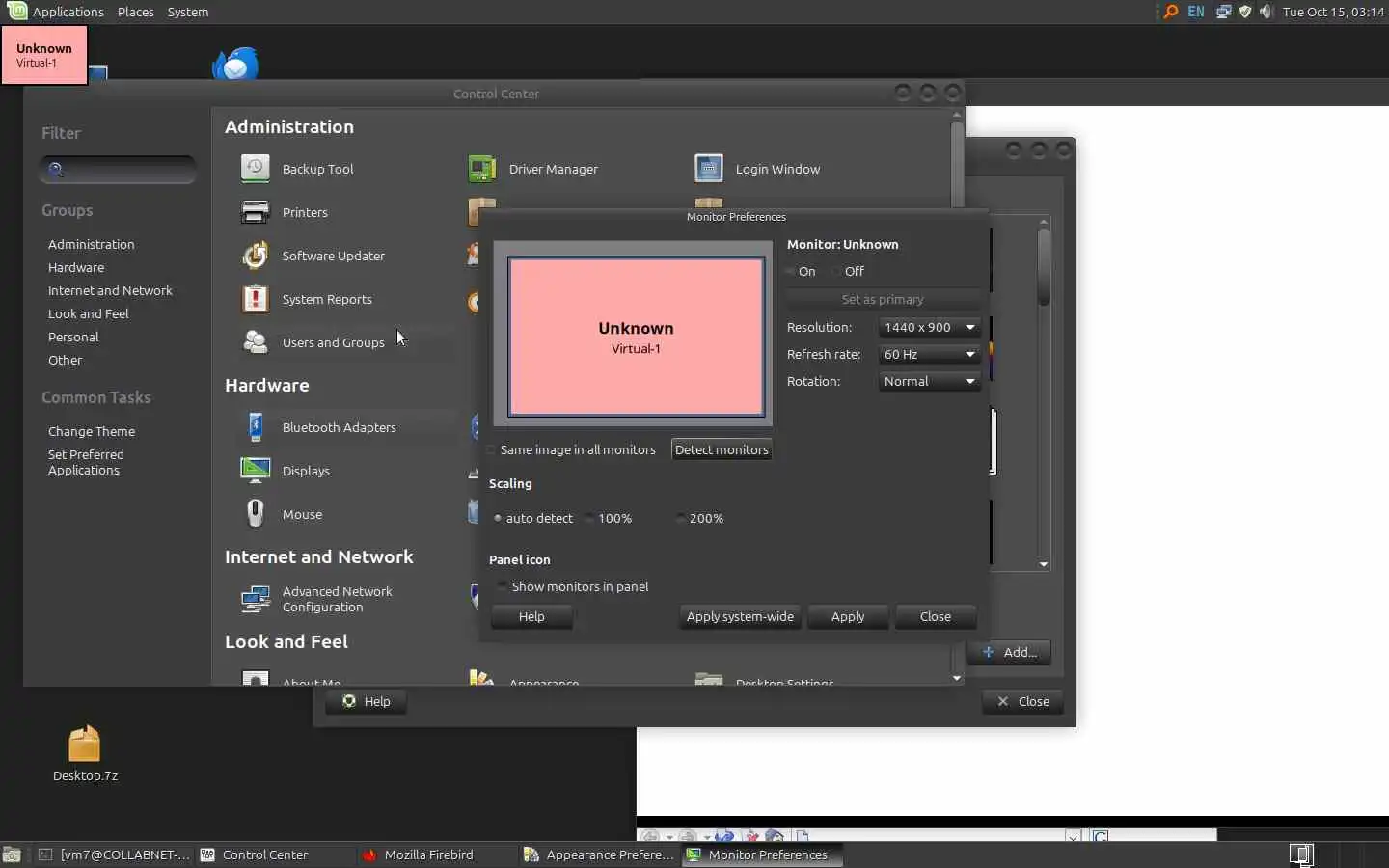The image size is (1389, 868).
Task: Switch to Mozilla Firebird taskbar window
Action: tap(437, 854)
